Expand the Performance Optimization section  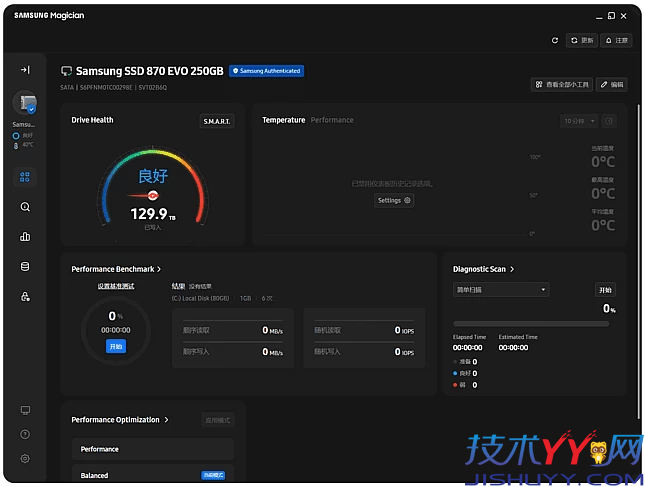120,420
